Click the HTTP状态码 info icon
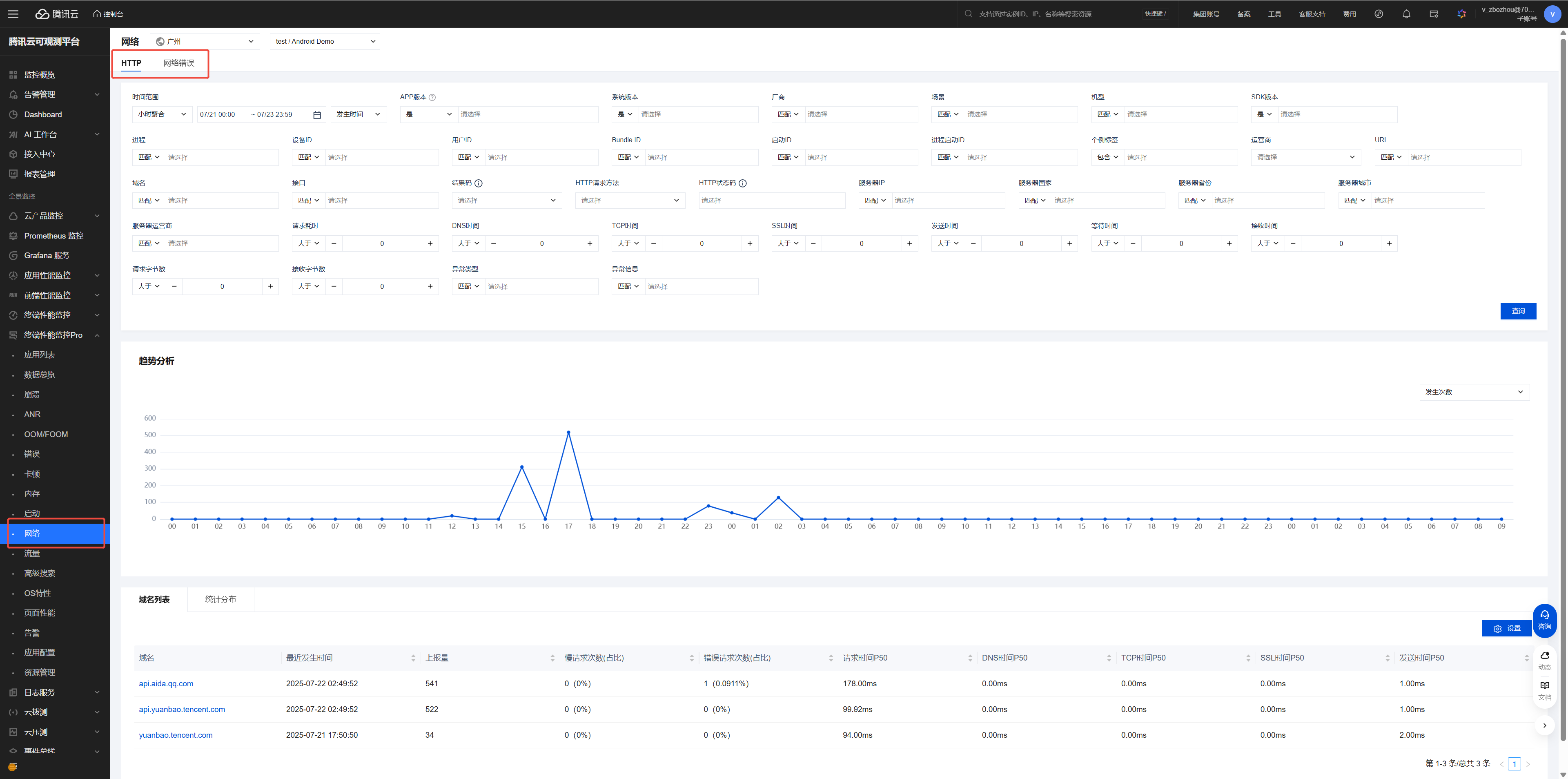The image size is (1568, 779). [743, 183]
